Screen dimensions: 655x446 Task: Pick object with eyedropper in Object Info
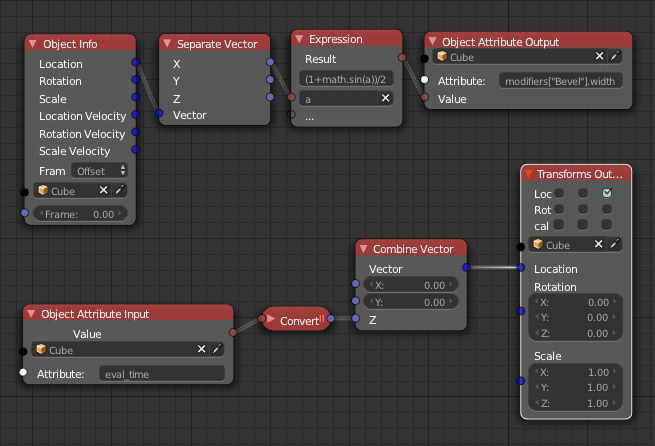point(119,190)
